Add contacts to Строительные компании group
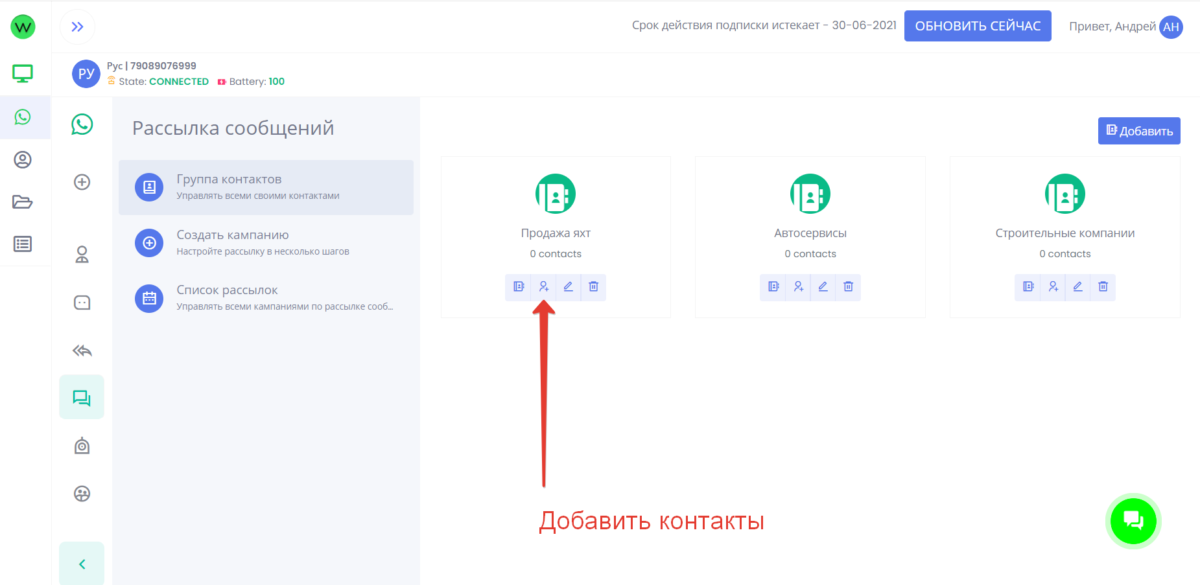 (1053, 287)
